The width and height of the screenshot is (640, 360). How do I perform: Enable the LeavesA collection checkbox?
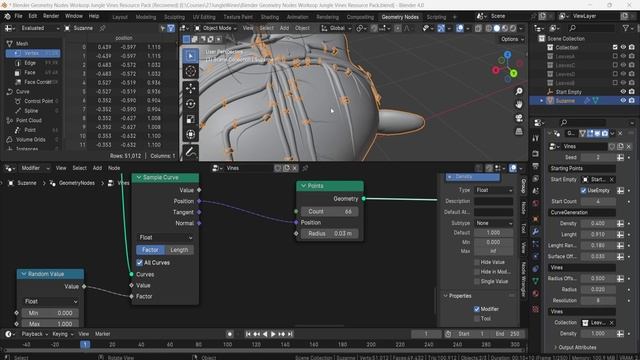pos(615,56)
